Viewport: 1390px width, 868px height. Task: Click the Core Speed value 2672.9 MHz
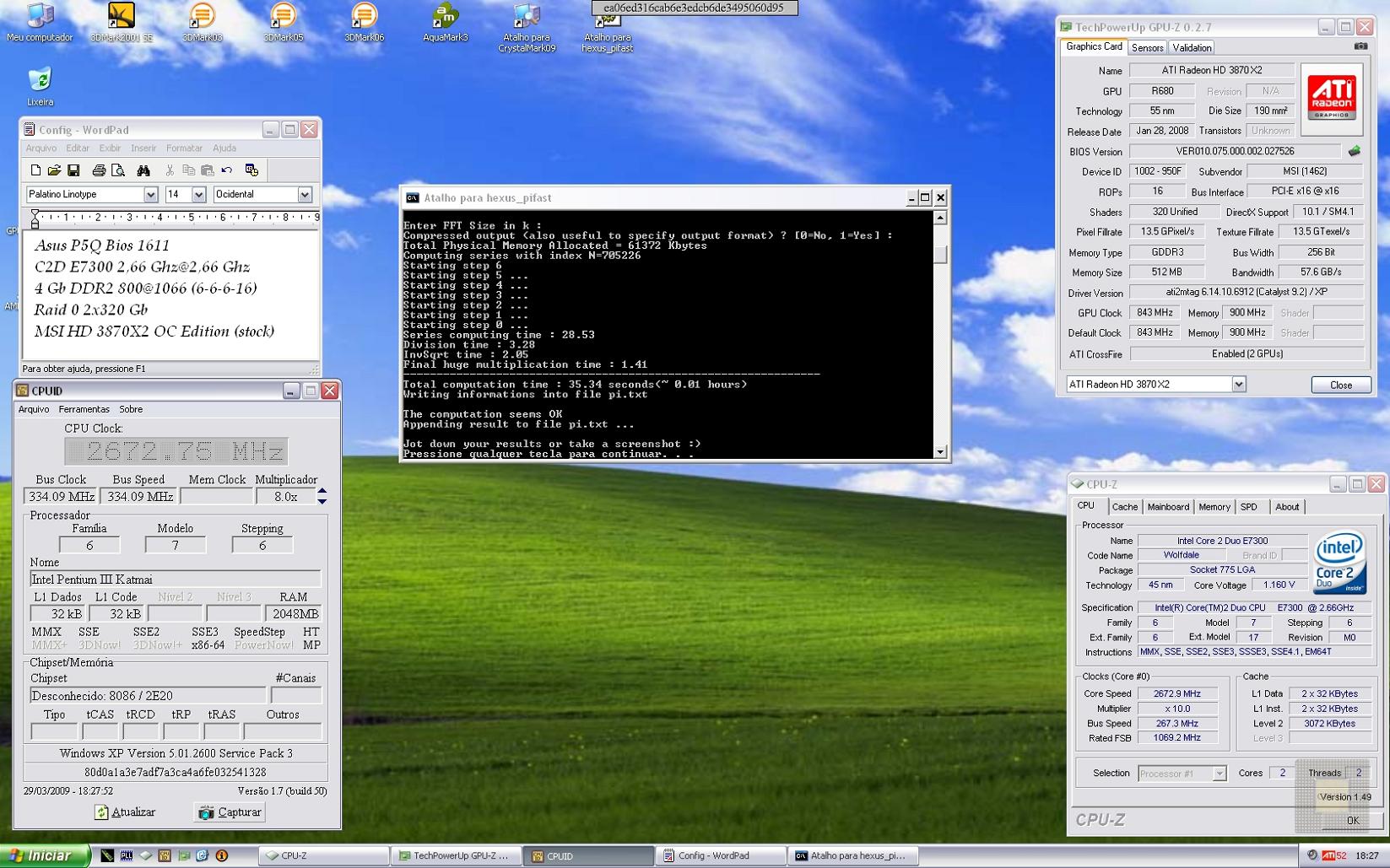point(1177,693)
